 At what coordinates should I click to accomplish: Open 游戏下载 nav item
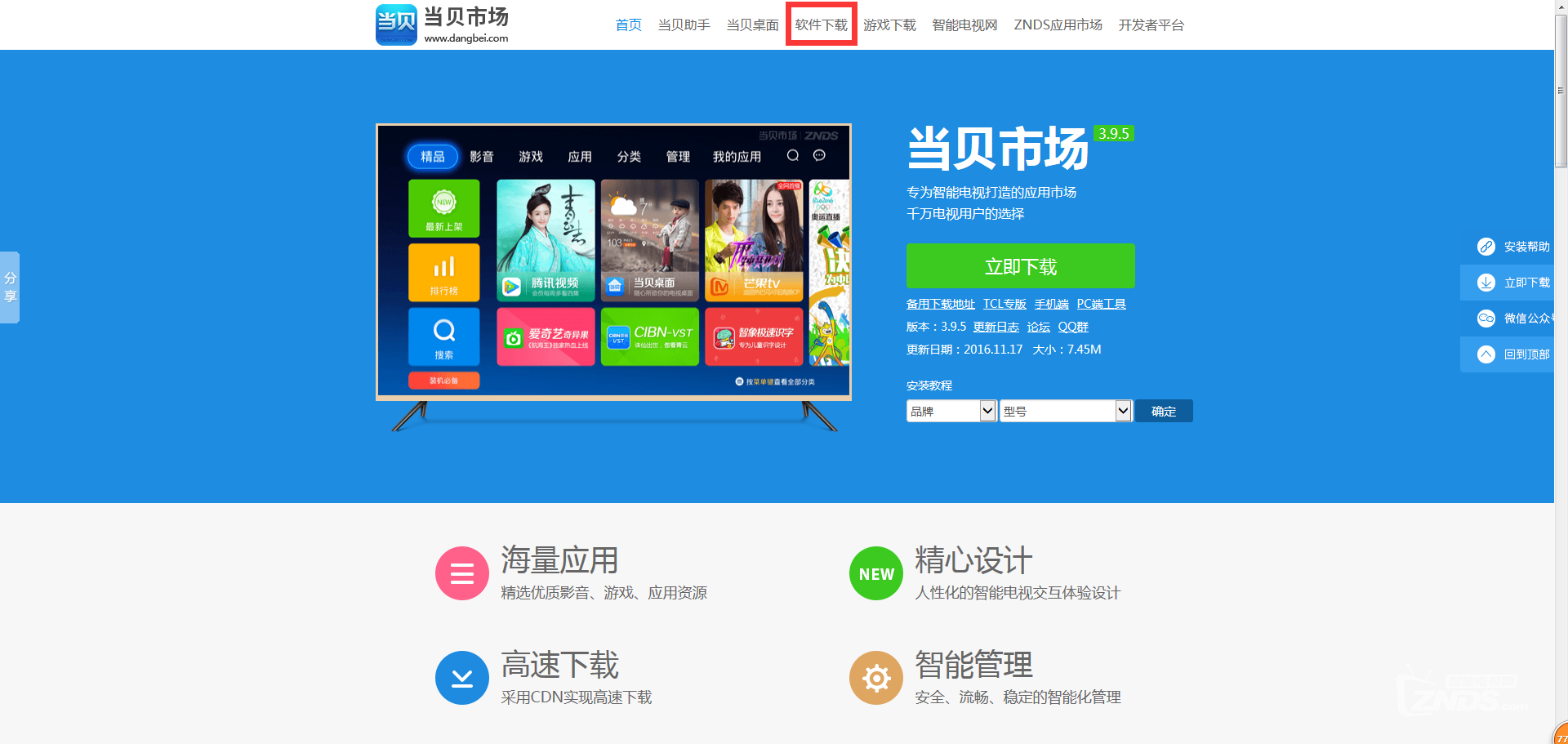pyautogui.click(x=889, y=25)
